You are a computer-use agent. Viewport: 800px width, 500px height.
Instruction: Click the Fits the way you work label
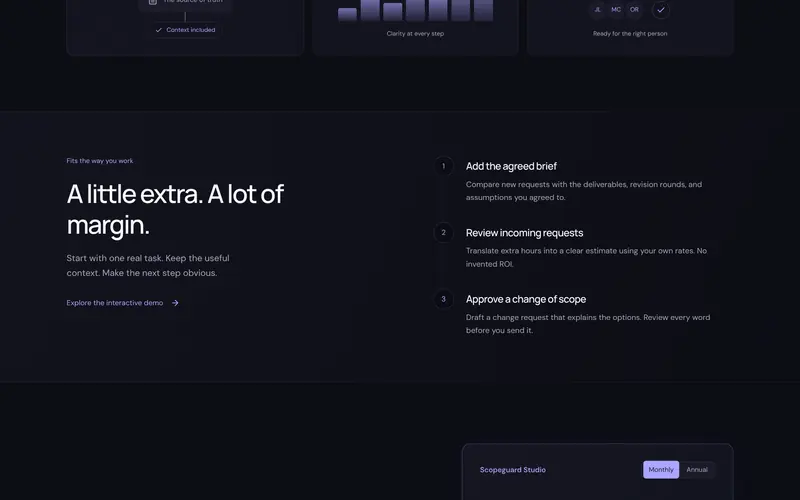coord(99,161)
